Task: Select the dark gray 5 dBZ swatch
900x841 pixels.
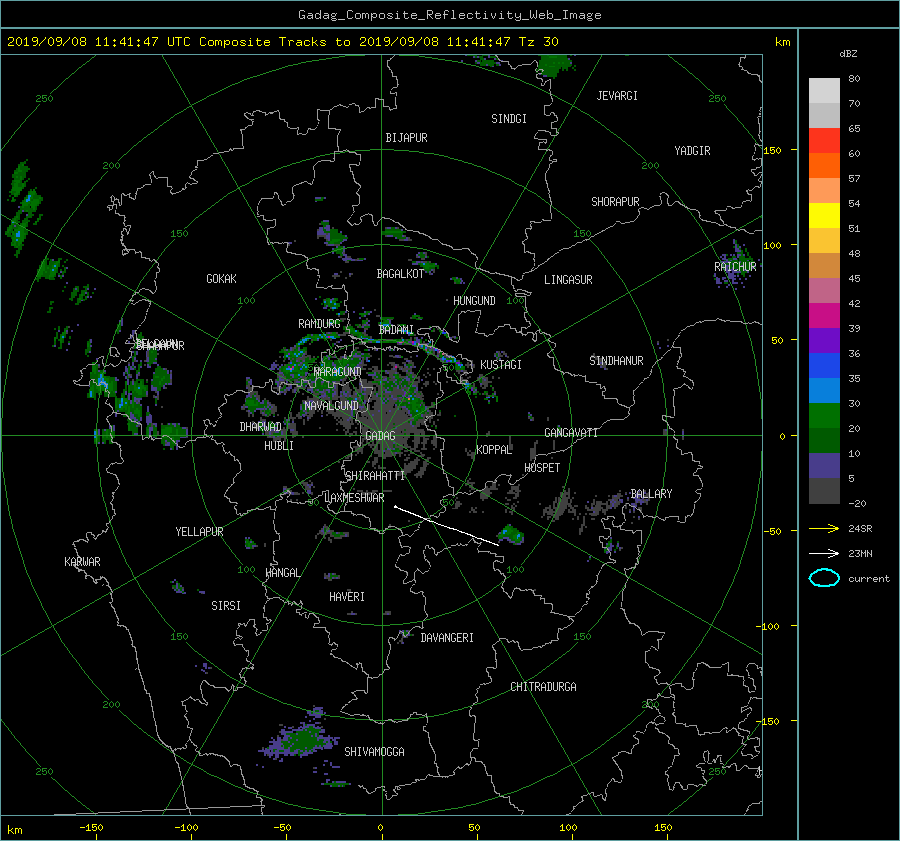Action: pyautogui.click(x=824, y=490)
